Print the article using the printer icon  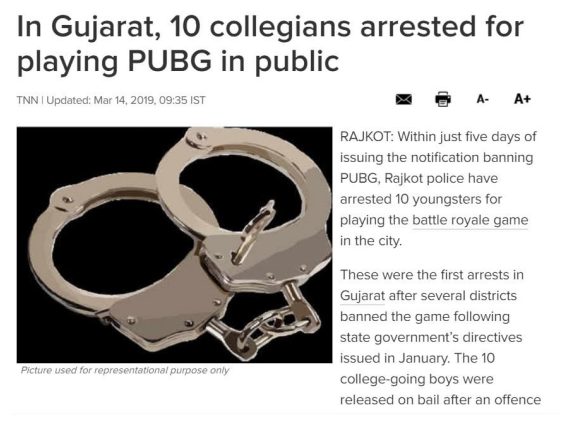(x=443, y=99)
